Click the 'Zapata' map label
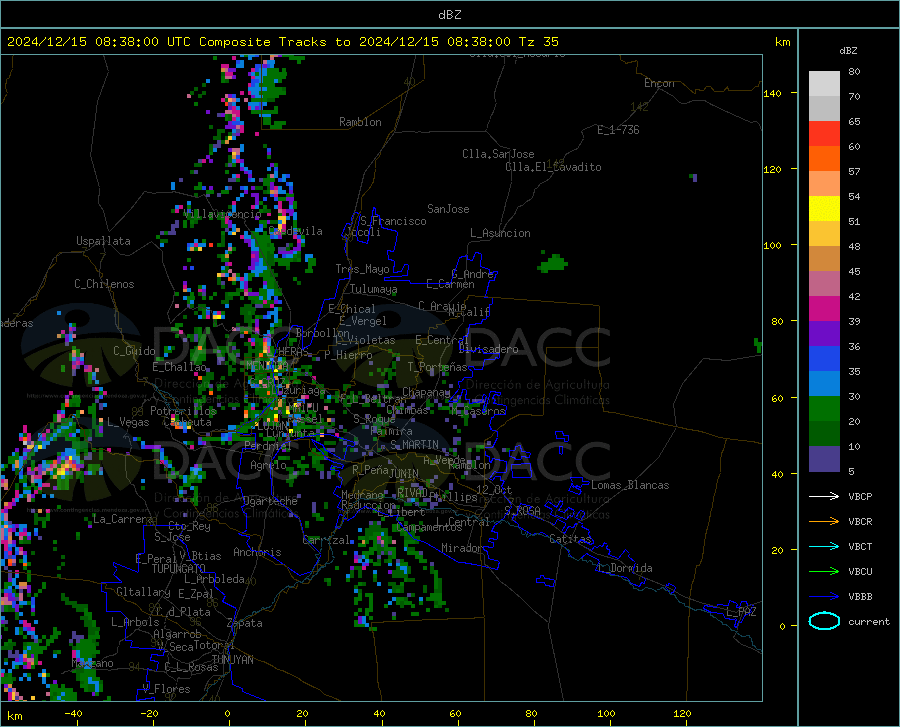900x727 pixels. 245,623
